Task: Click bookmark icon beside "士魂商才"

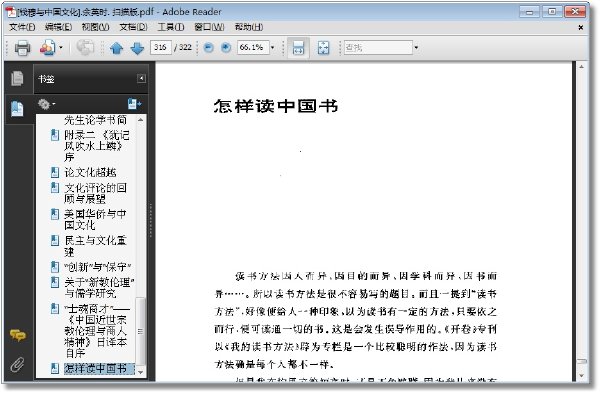Action: click(x=55, y=308)
